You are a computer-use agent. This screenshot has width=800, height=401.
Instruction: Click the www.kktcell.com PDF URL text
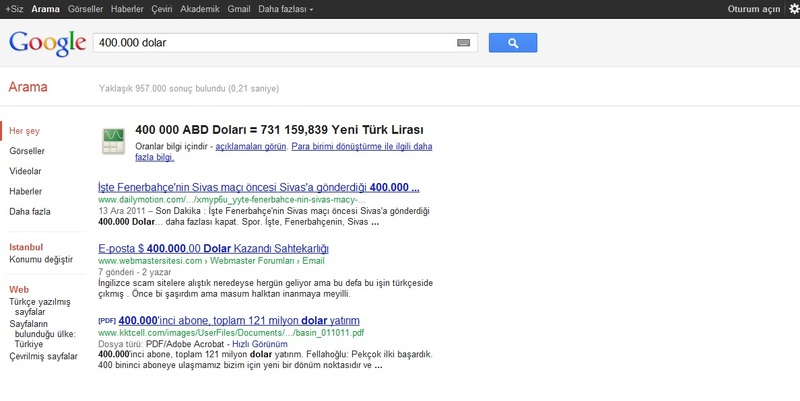[x=231, y=333]
